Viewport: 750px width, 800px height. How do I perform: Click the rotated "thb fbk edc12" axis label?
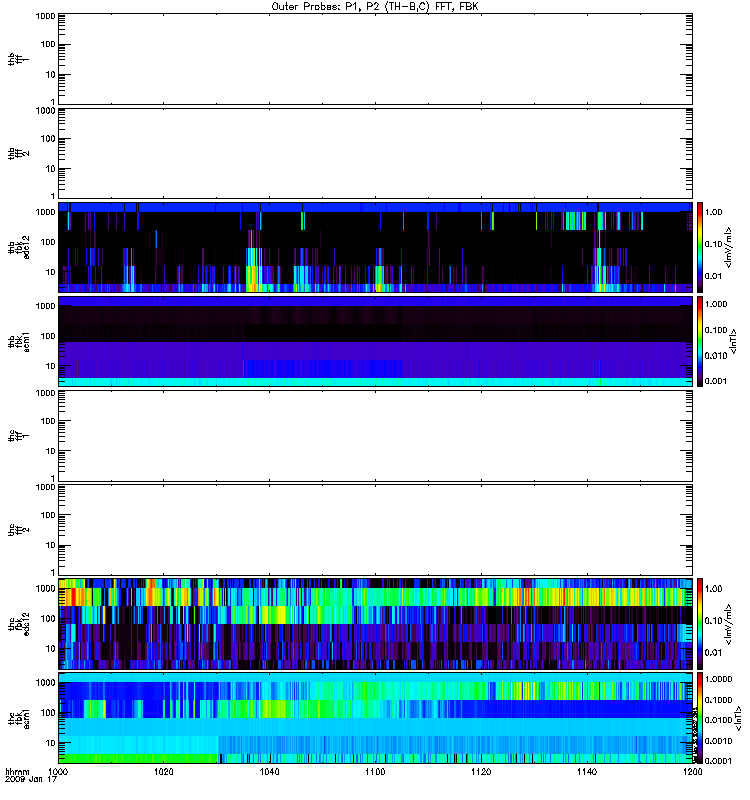coord(19,247)
